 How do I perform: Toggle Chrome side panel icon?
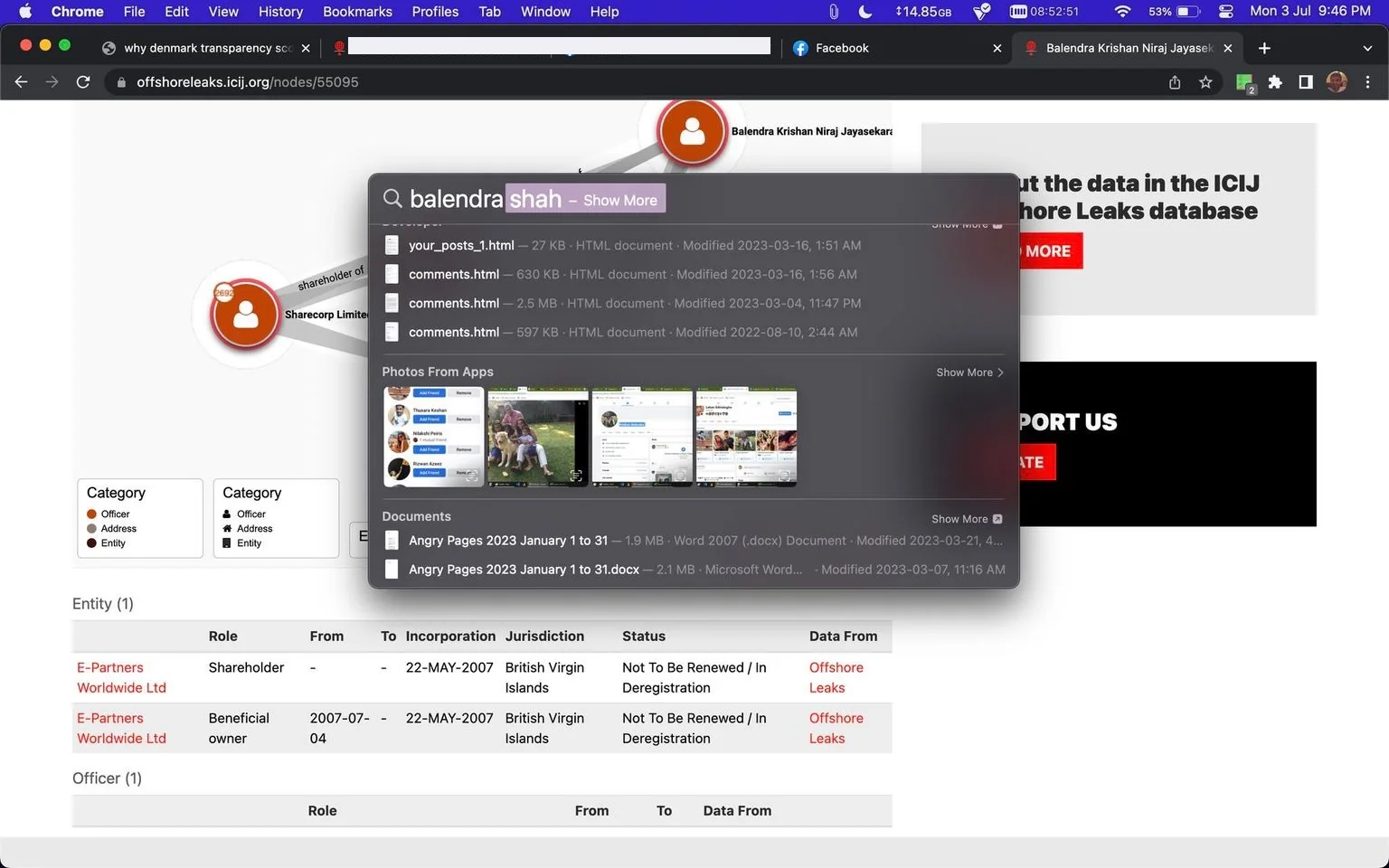pyautogui.click(x=1306, y=82)
